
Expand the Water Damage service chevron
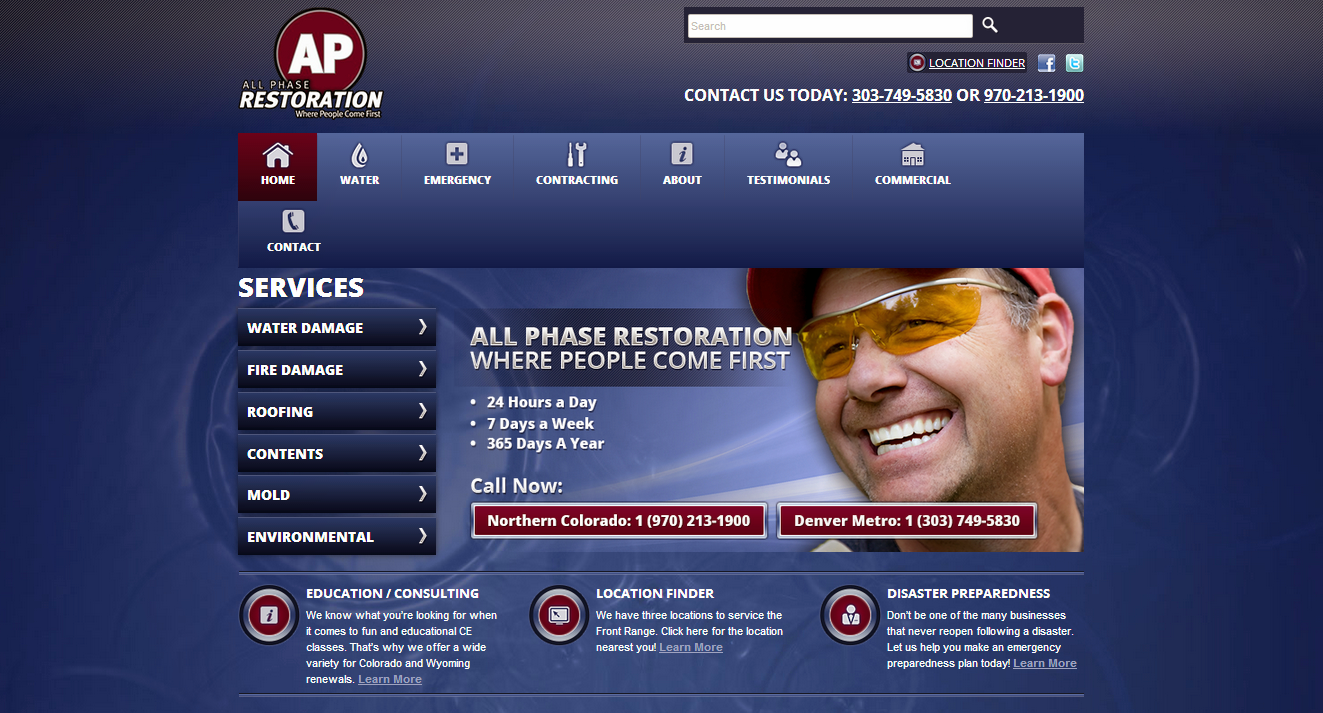pyautogui.click(x=423, y=327)
